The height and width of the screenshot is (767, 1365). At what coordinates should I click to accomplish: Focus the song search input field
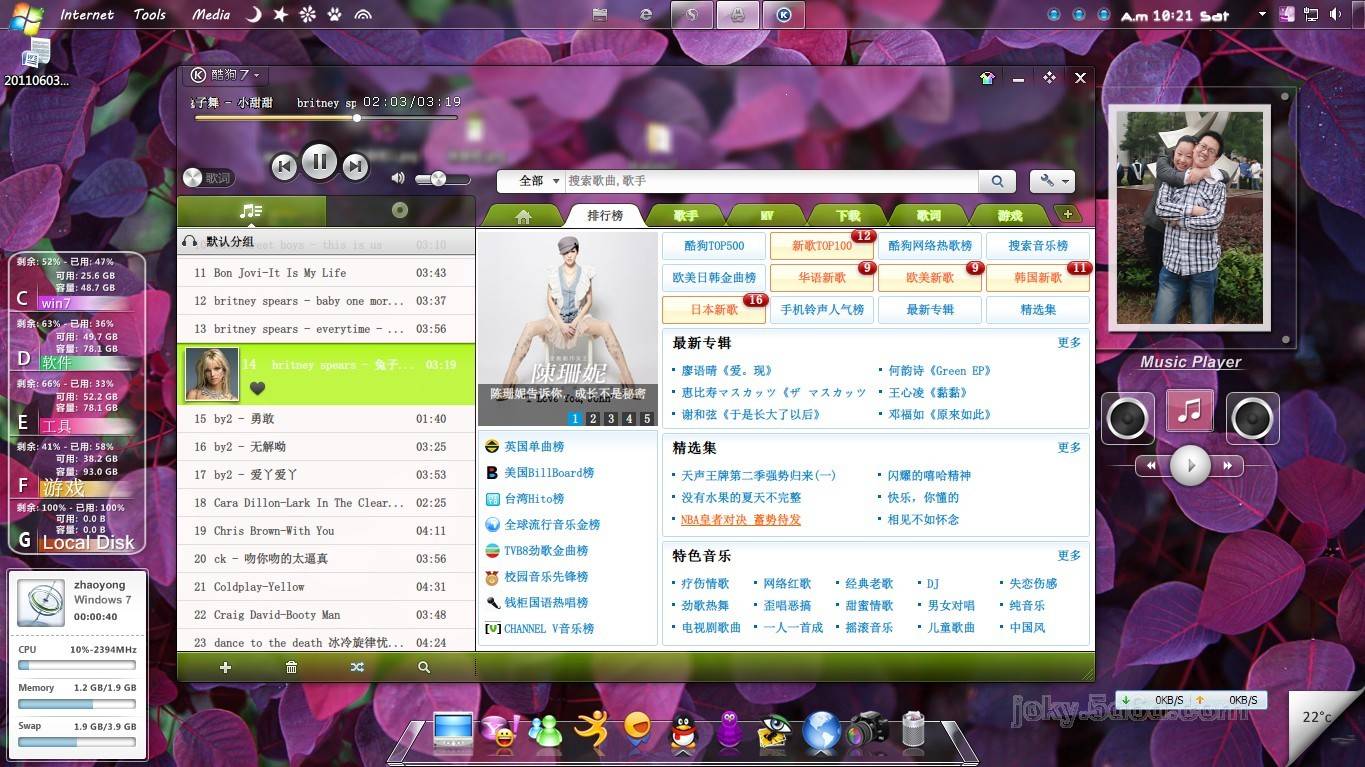(x=771, y=181)
